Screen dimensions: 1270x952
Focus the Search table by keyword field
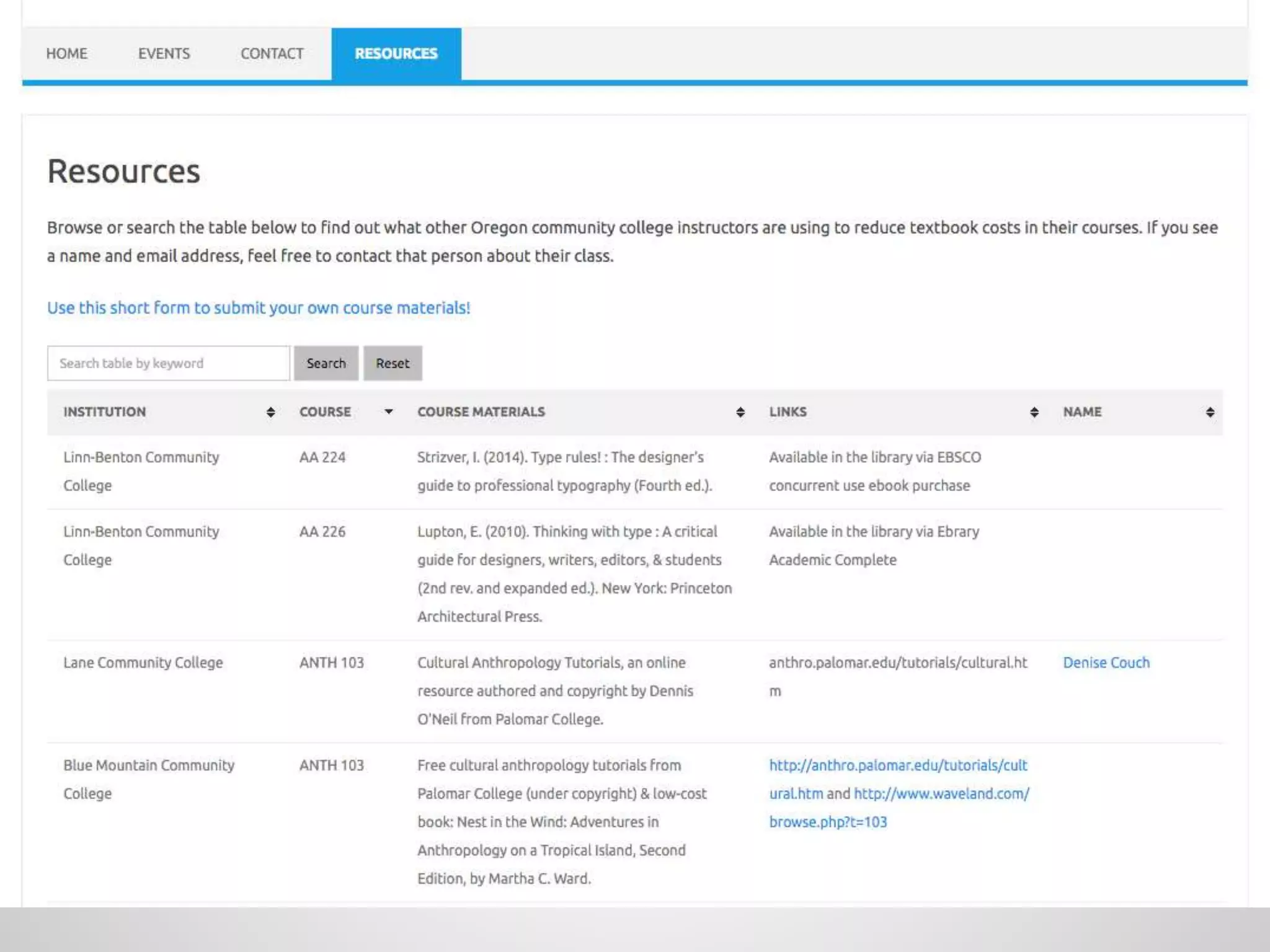(x=168, y=363)
